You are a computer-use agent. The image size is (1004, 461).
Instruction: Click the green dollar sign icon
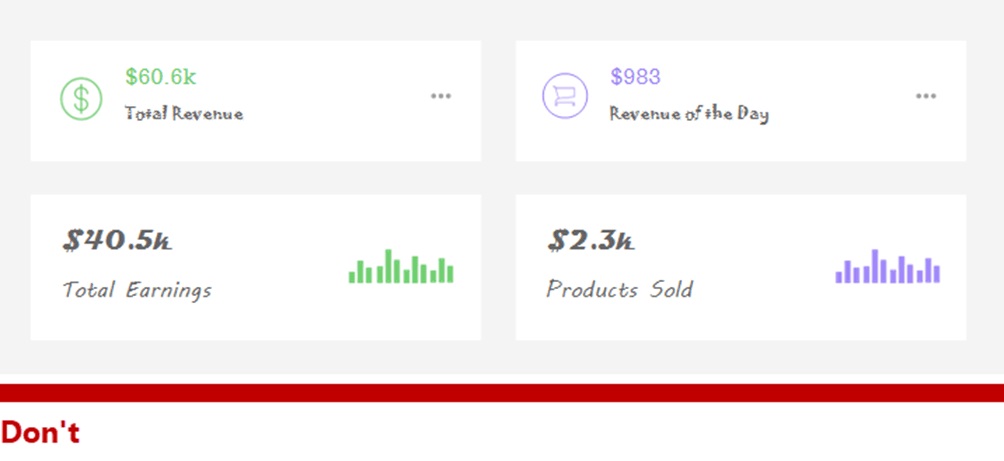81,98
